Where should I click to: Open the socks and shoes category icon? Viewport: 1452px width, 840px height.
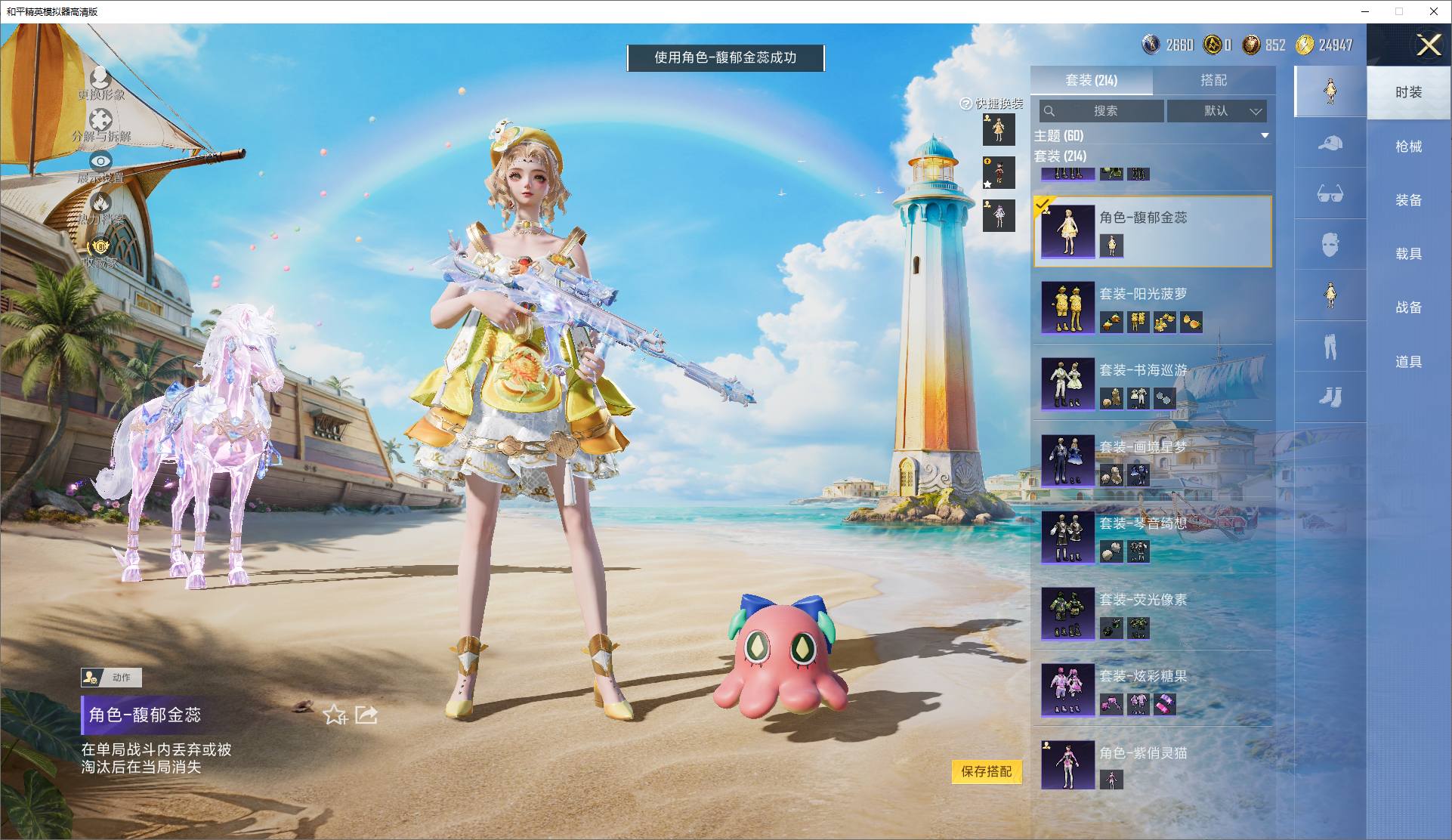point(1330,397)
